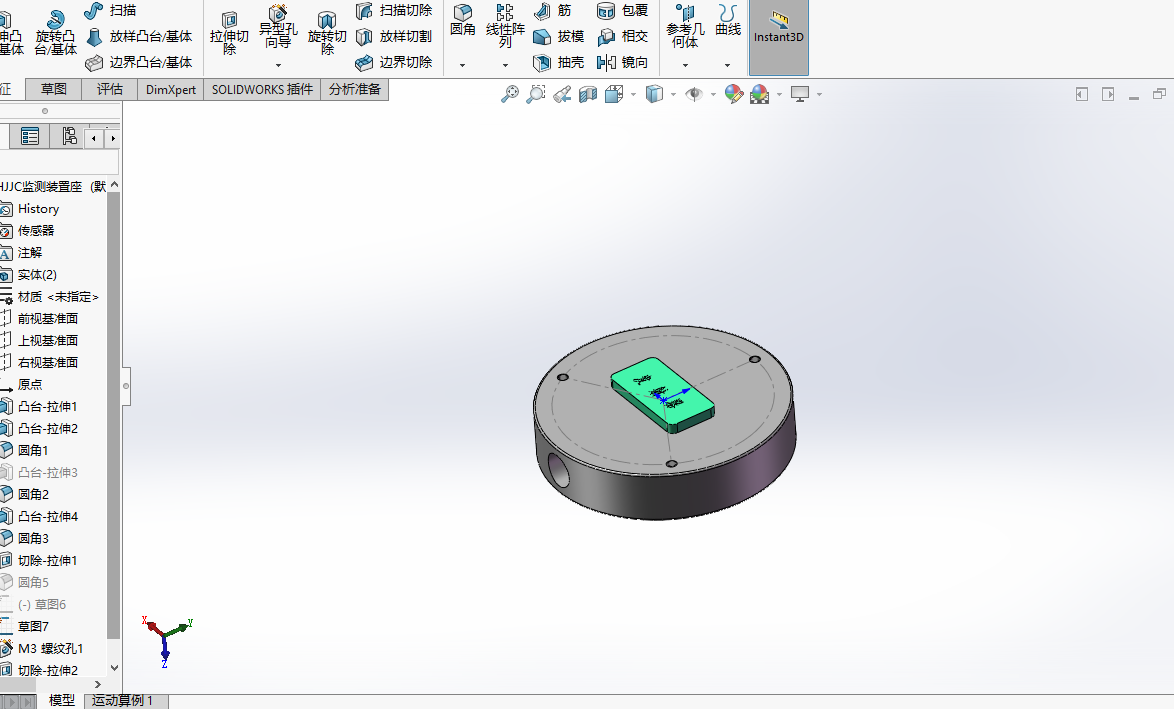Switch to the 分析准备 tab
Screen dimensions: 1174x709
pos(355,89)
